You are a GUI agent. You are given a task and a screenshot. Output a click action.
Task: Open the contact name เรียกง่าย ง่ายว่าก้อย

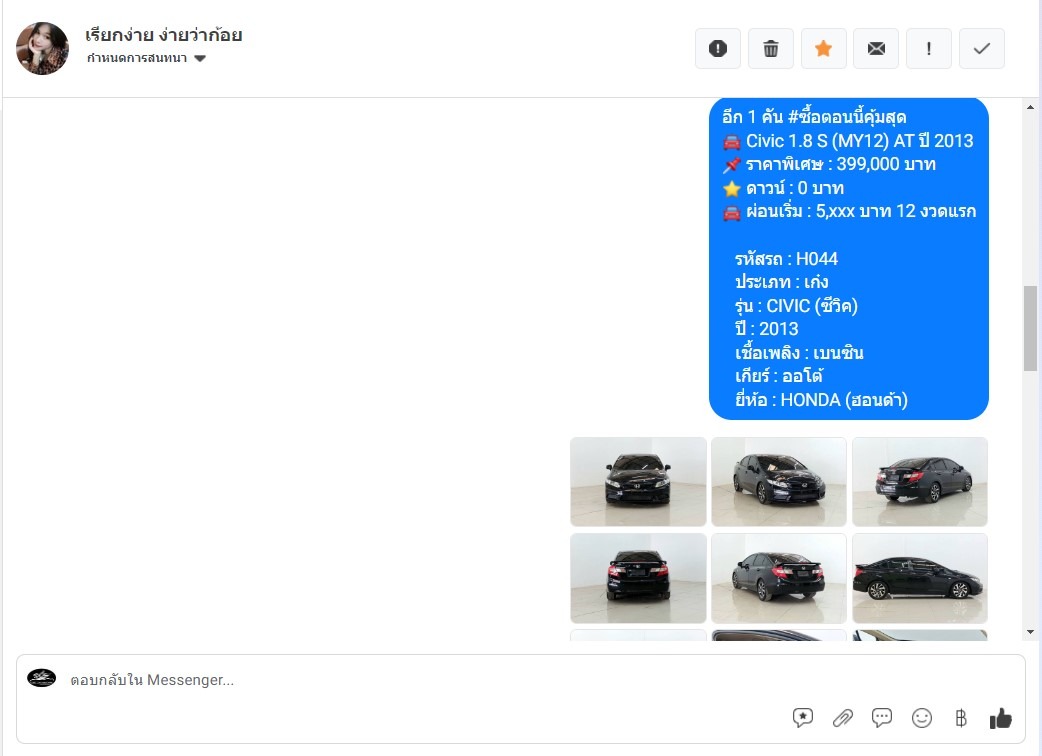click(163, 35)
